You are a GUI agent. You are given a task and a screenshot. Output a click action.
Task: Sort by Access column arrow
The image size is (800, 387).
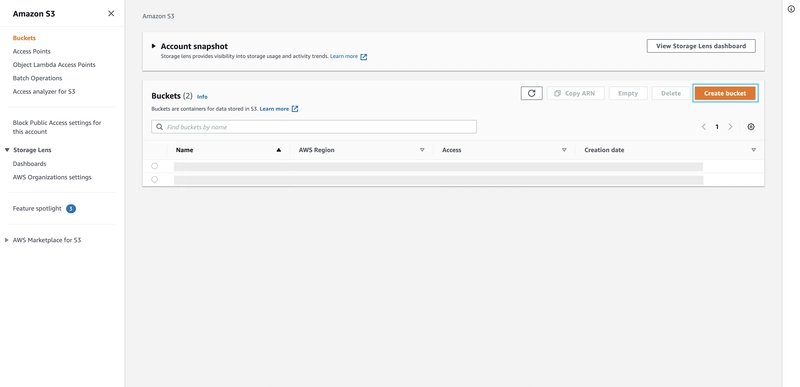click(x=564, y=150)
